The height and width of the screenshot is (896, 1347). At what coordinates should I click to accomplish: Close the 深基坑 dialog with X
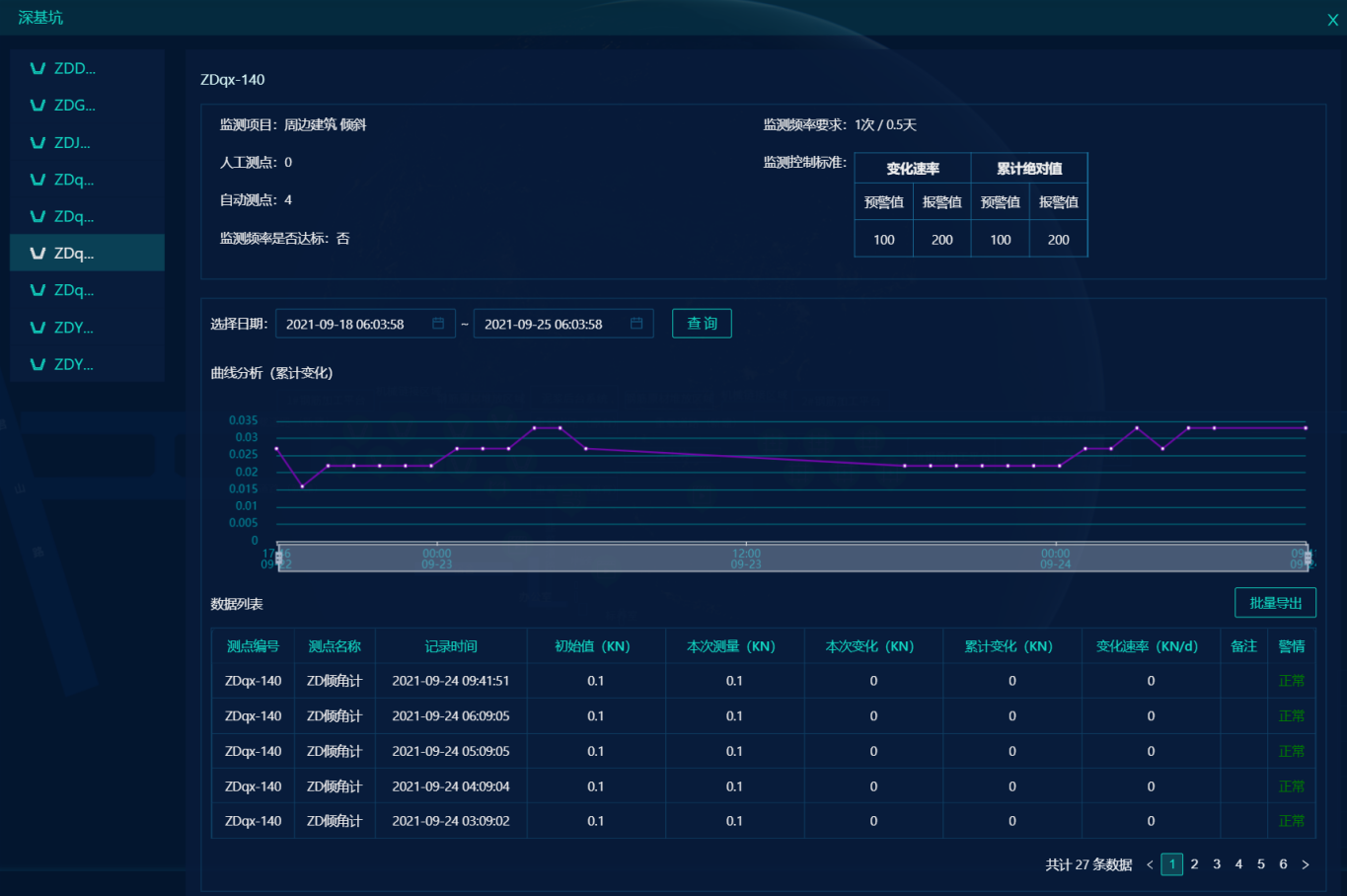[x=1332, y=20]
